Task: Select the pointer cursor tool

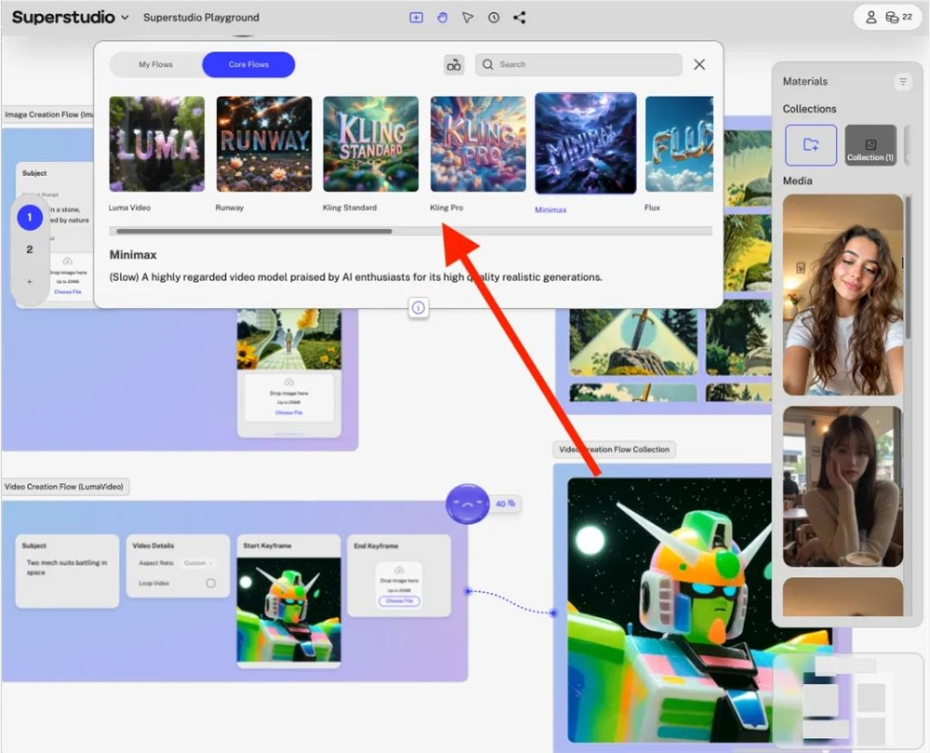Action: 468,17
